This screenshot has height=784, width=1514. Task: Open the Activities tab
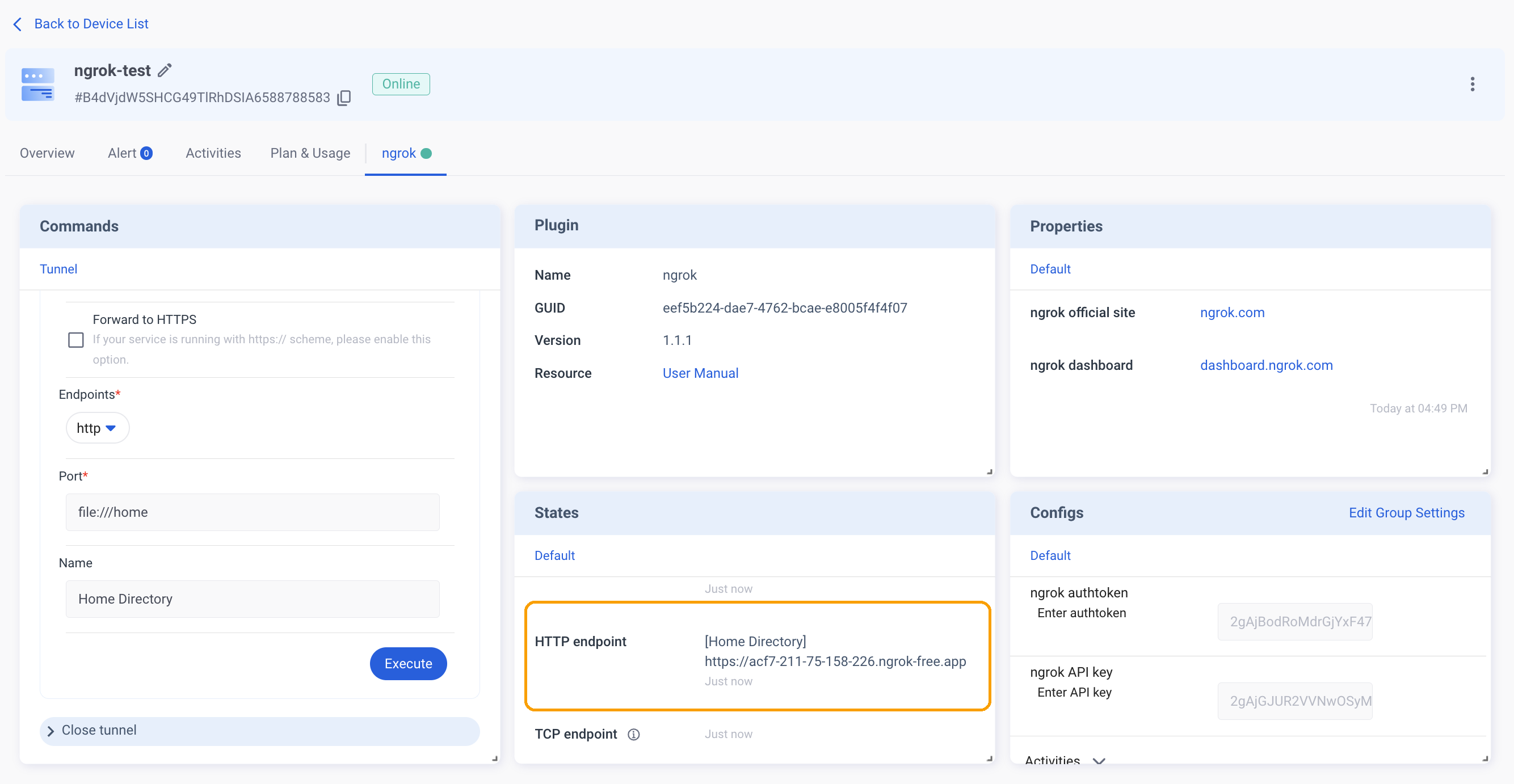coord(213,153)
